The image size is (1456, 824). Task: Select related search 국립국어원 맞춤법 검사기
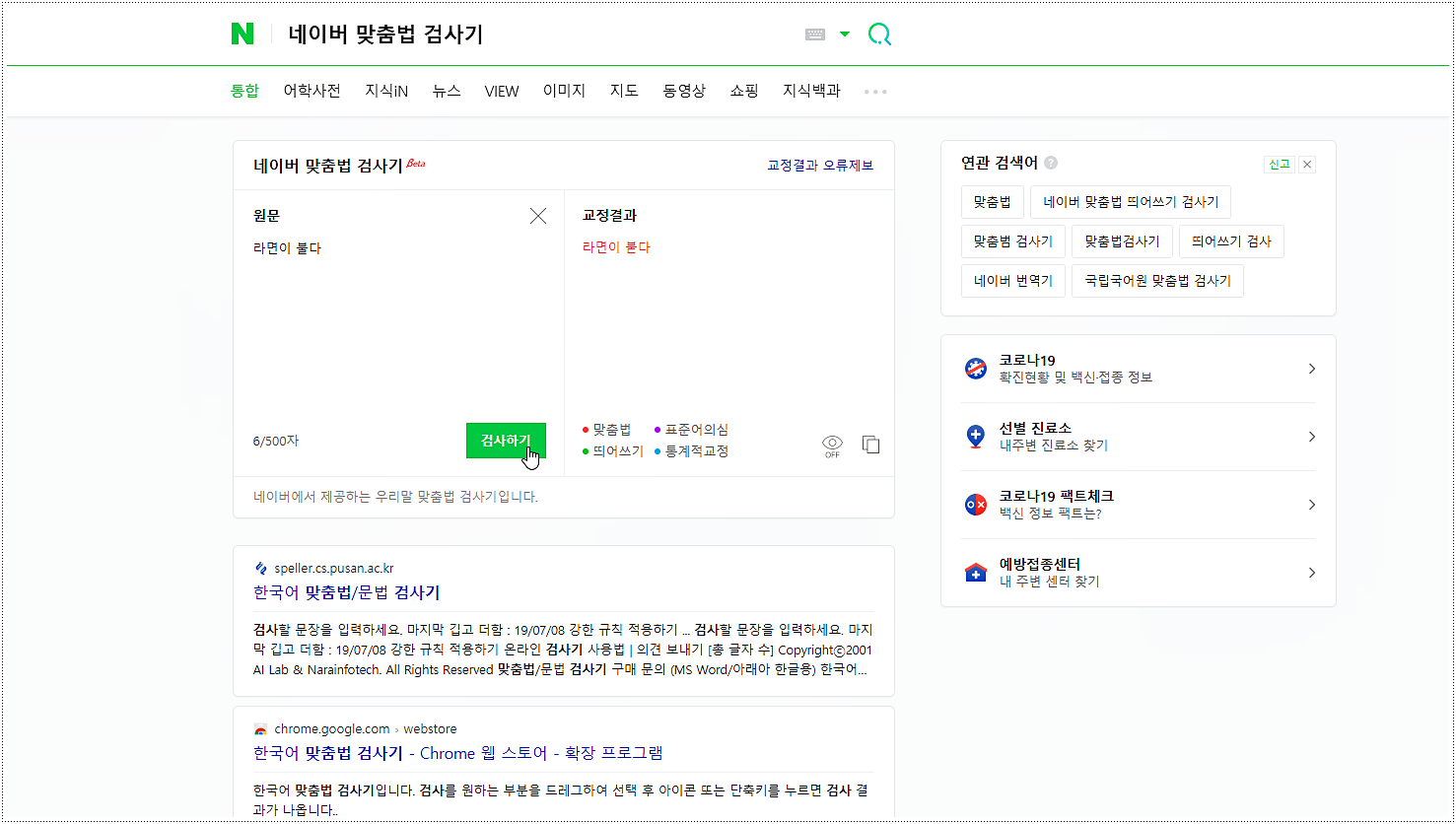1158,281
